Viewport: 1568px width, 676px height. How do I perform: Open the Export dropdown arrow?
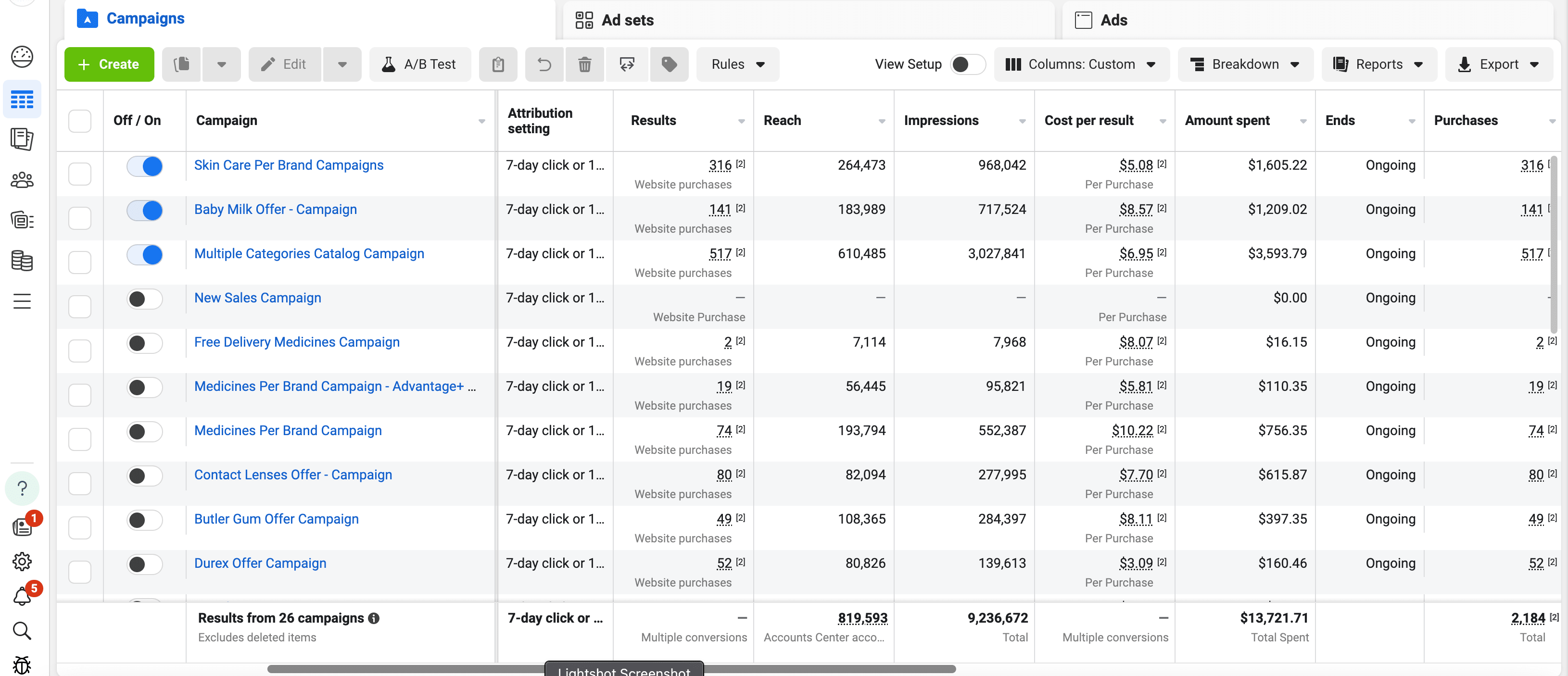tap(1534, 64)
